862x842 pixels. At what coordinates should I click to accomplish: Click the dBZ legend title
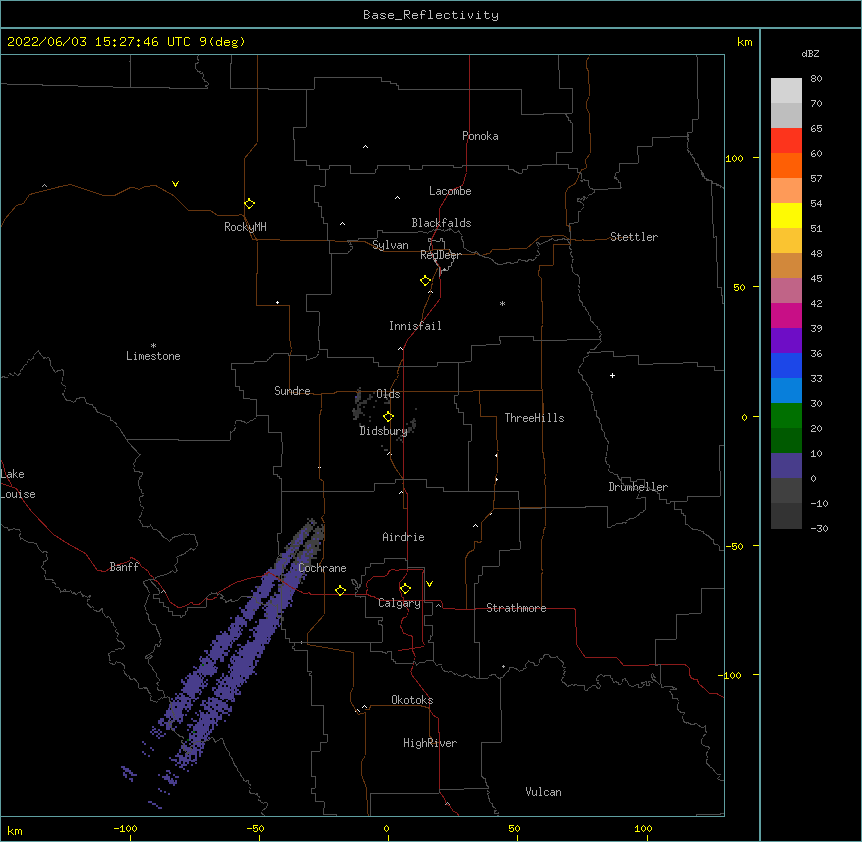810,53
